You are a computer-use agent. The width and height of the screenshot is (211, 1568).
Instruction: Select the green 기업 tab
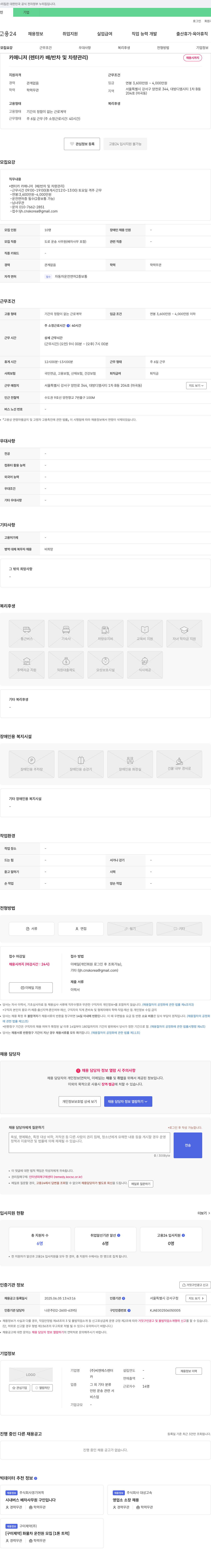(x=26, y=12)
